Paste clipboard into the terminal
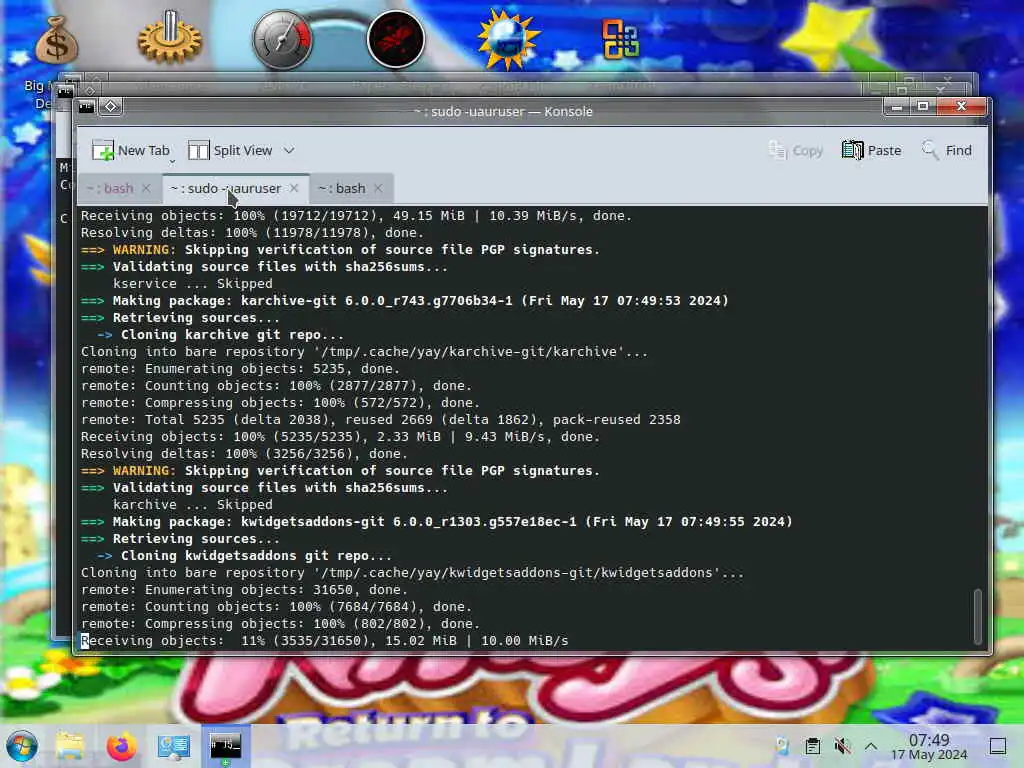The image size is (1024, 768). click(x=871, y=150)
